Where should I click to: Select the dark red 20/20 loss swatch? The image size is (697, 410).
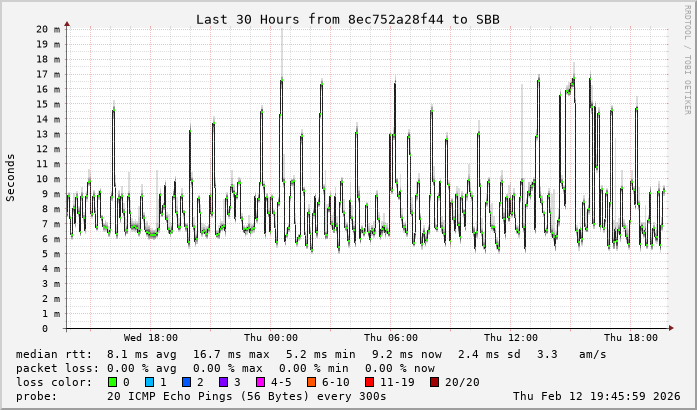(x=435, y=382)
